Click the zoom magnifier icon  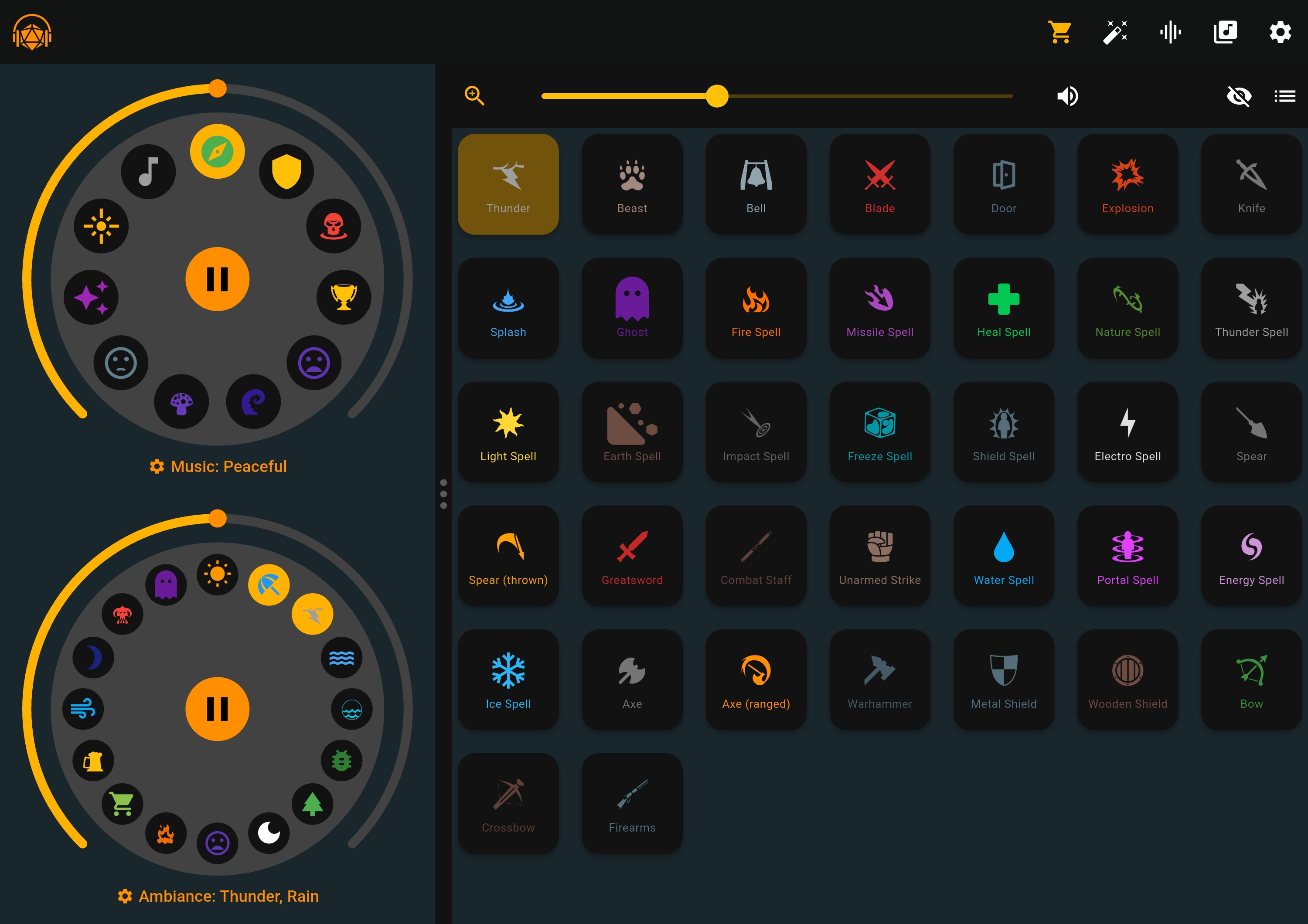tap(474, 95)
